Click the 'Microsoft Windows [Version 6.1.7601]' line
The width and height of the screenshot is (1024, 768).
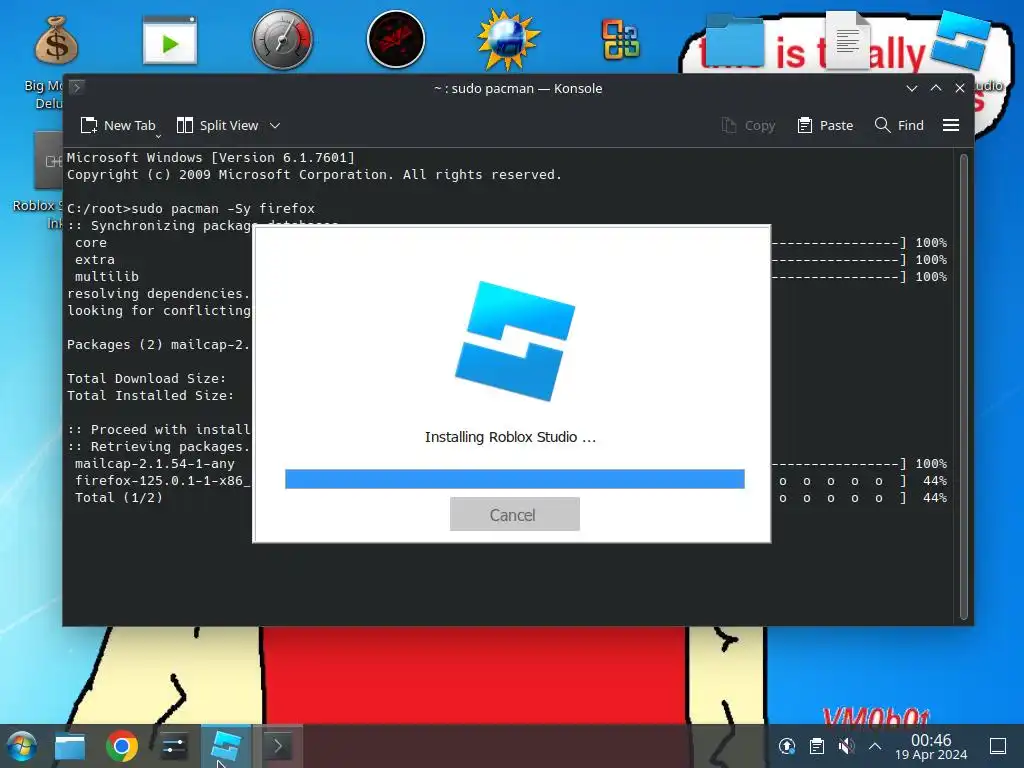coord(210,157)
